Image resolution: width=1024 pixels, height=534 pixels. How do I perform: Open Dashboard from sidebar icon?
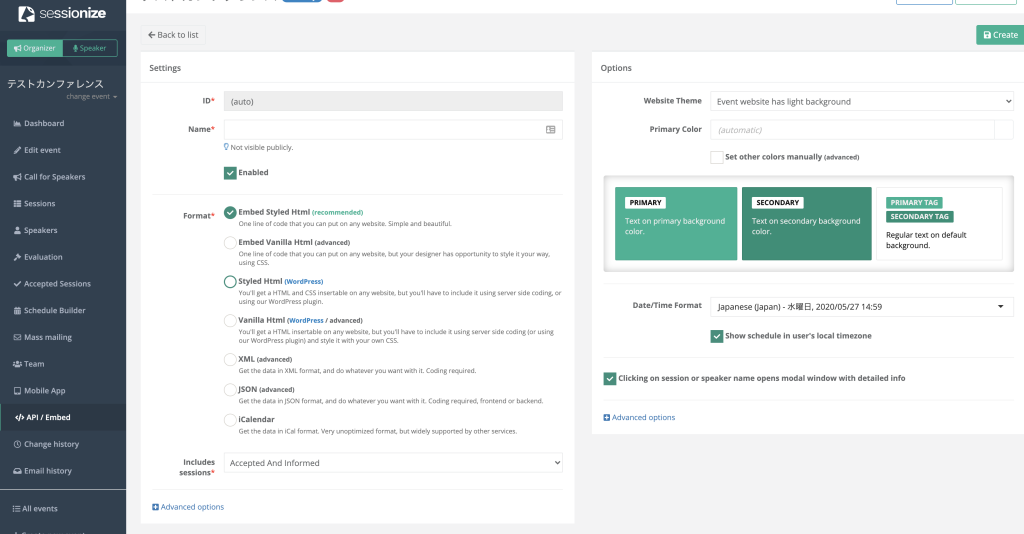click(16, 124)
